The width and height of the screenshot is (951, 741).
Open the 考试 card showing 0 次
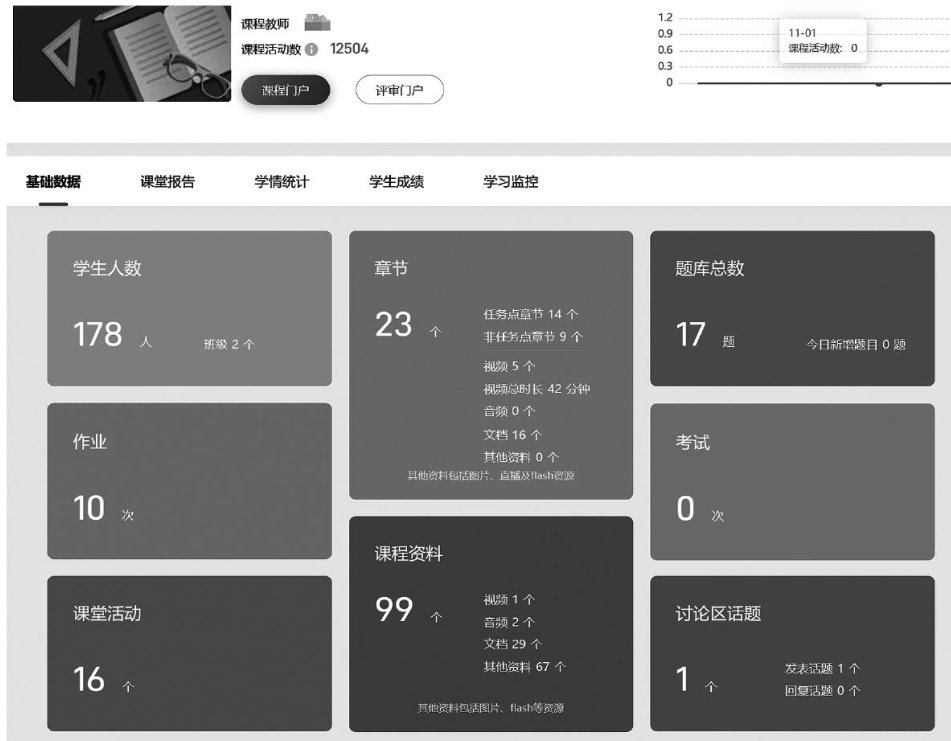point(792,480)
